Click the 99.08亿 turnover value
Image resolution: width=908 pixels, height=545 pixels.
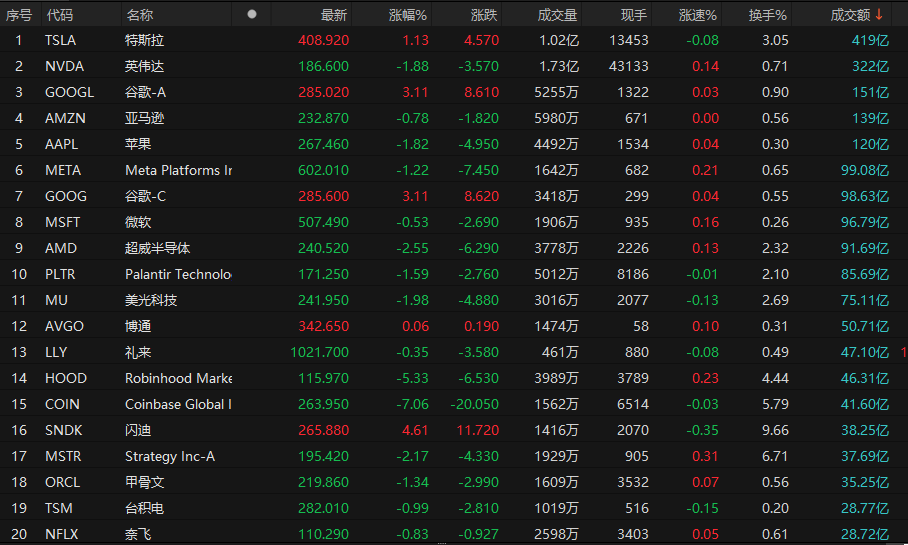pos(865,170)
